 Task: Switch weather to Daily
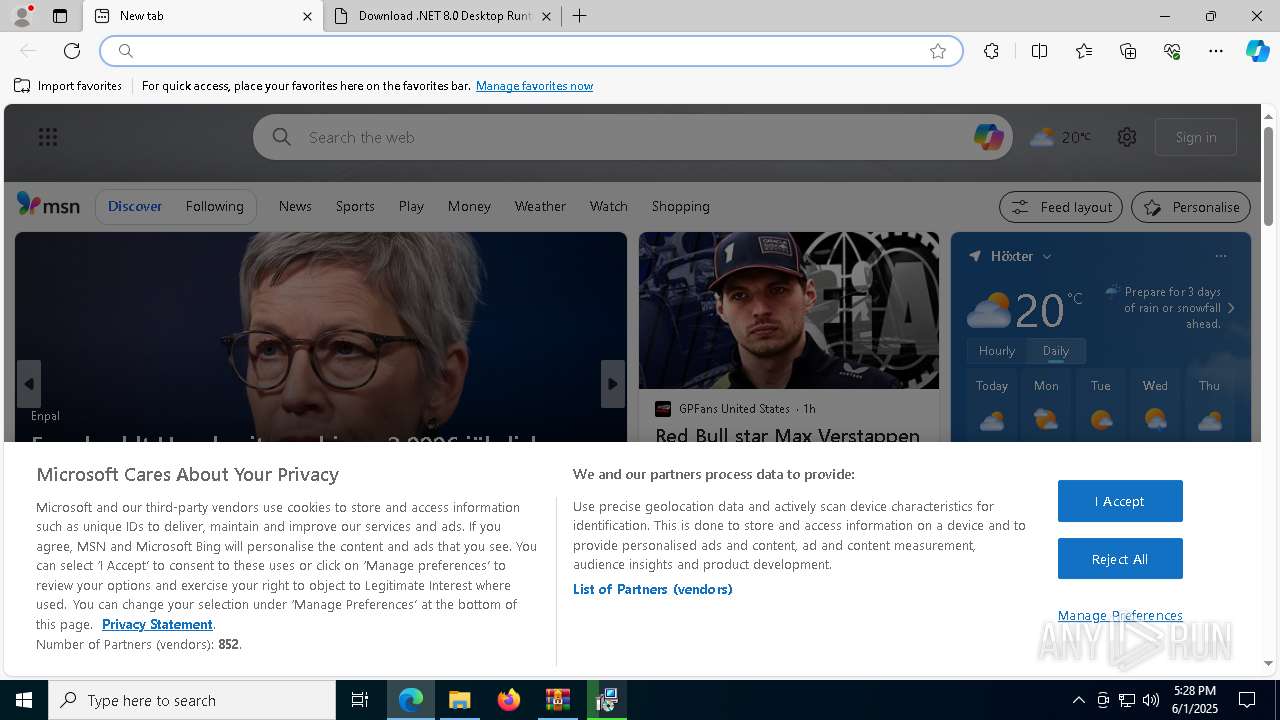1055,351
